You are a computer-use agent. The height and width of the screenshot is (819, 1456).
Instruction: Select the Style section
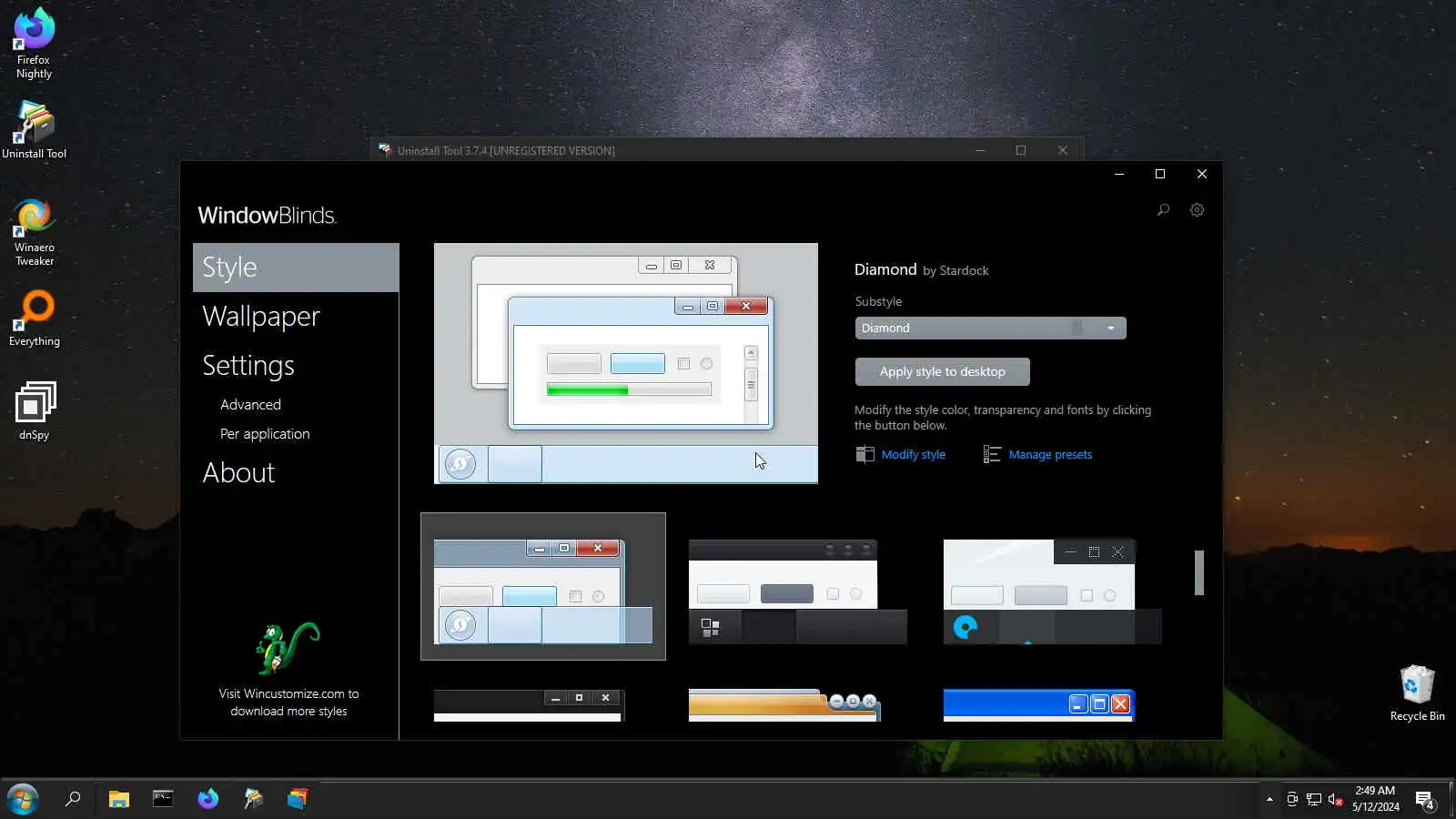[x=296, y=268]
